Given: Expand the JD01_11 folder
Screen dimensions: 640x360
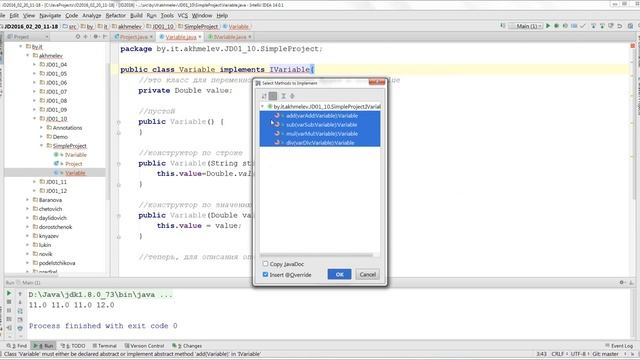Looking at the screenshot, I should (35, 181).
